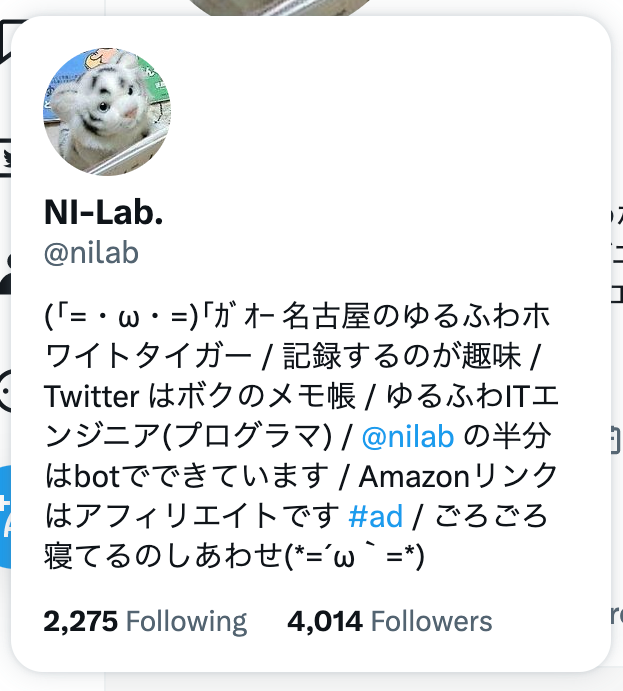Follow the blue @nilab mention in the bio
Image resolution: width=623 pixels, height=691 pixels.
tap(408, 437)
